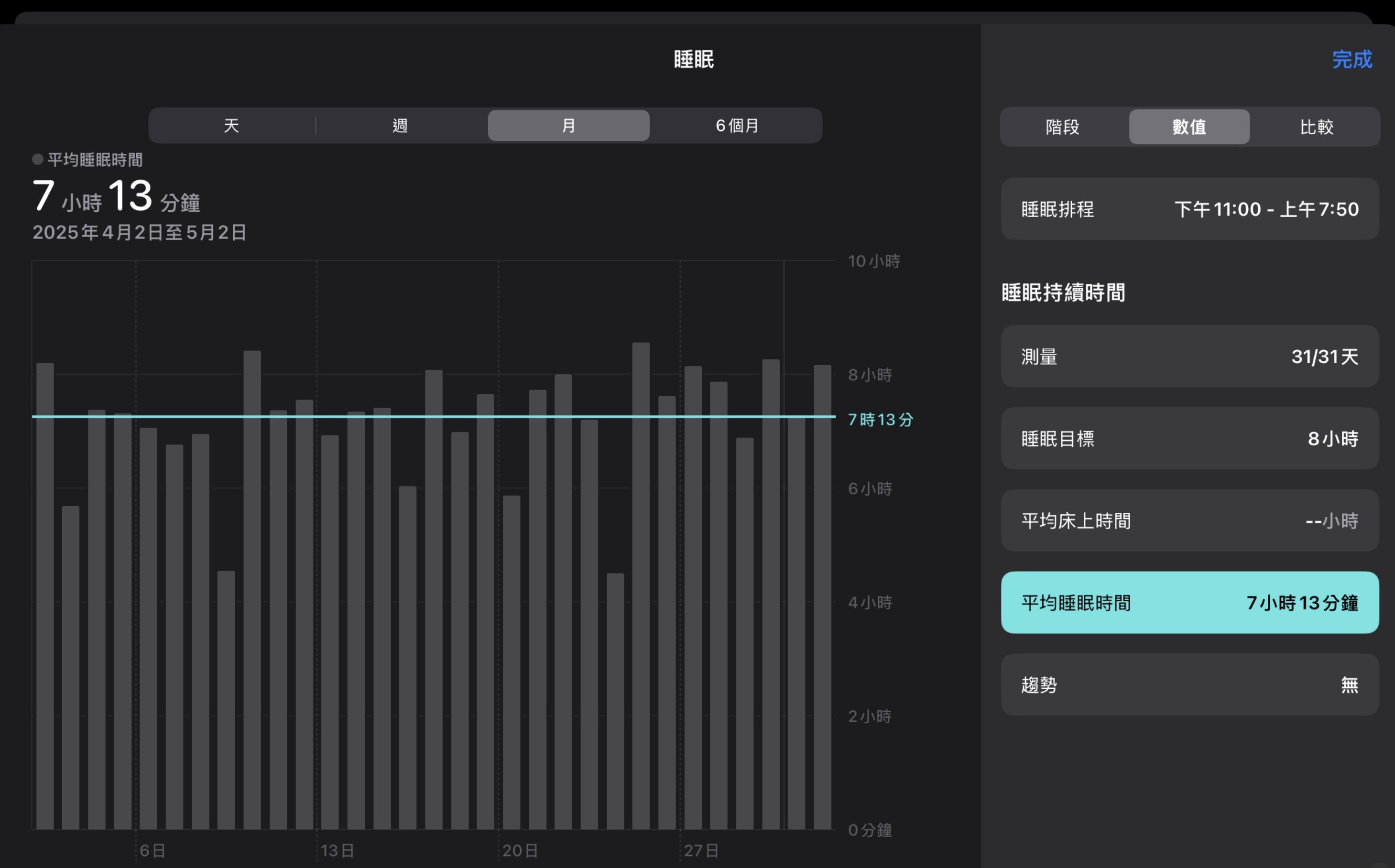Switch chart range to 週

pyautogui.click(x=400, y=125)
